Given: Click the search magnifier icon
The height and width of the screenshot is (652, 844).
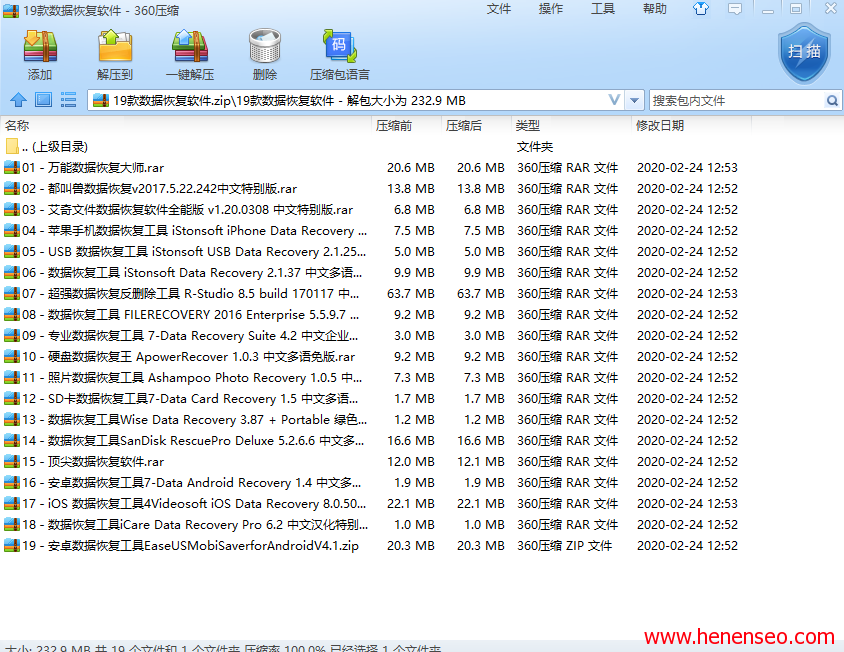Looking at the screenshot, I should click(x=832, y=101).
